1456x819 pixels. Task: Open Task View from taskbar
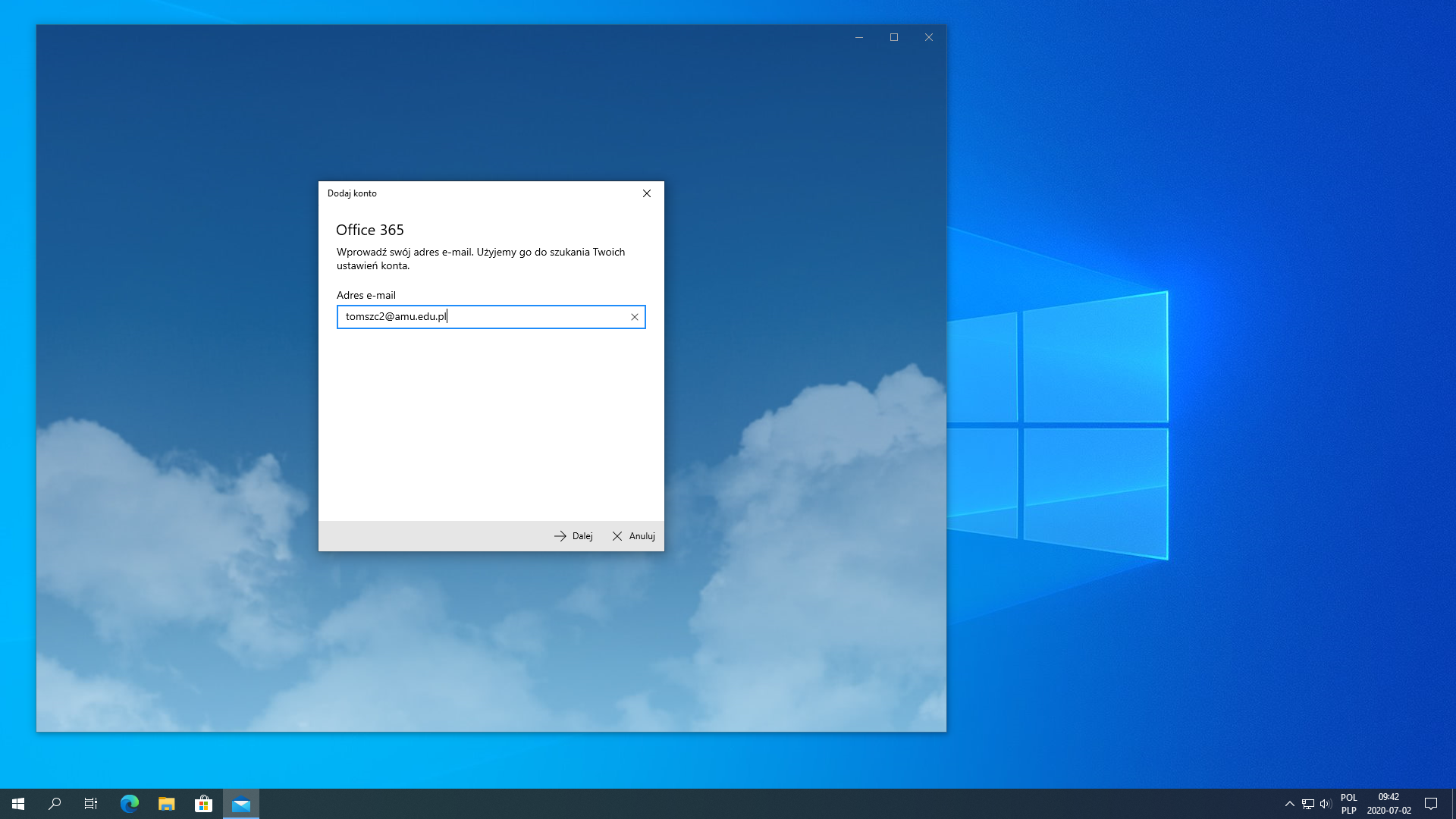[91, 804]
